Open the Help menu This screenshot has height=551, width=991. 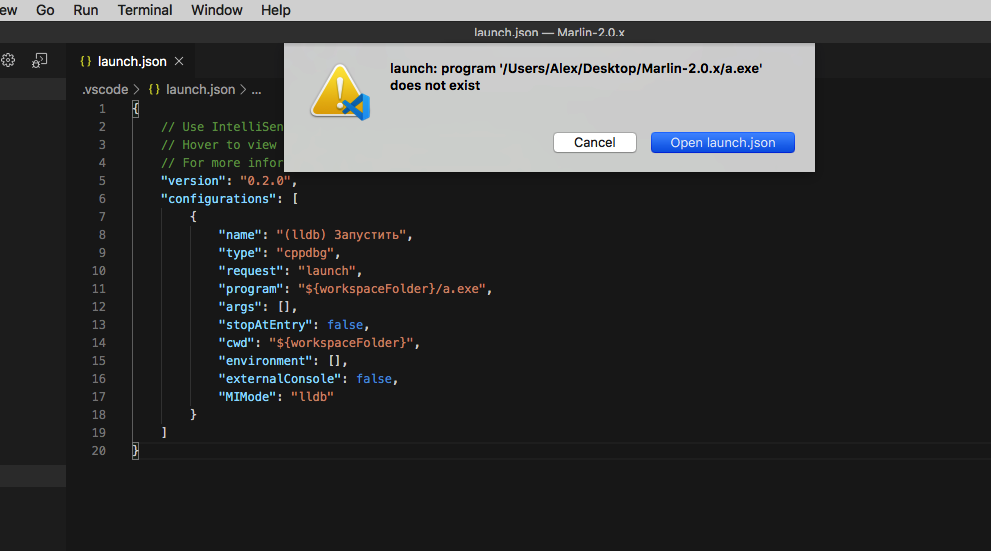click(x=276, y=10)
